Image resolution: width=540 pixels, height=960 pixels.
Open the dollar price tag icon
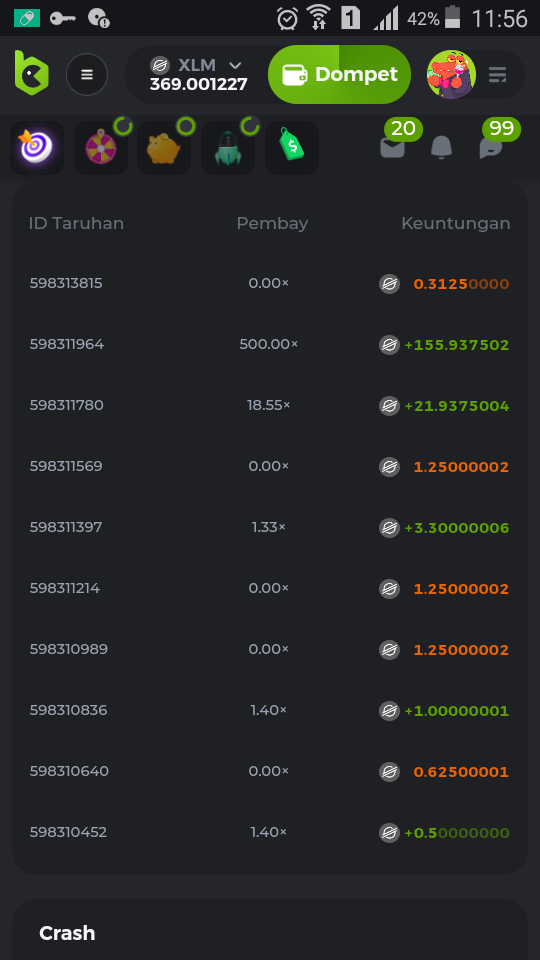(291, 148)
